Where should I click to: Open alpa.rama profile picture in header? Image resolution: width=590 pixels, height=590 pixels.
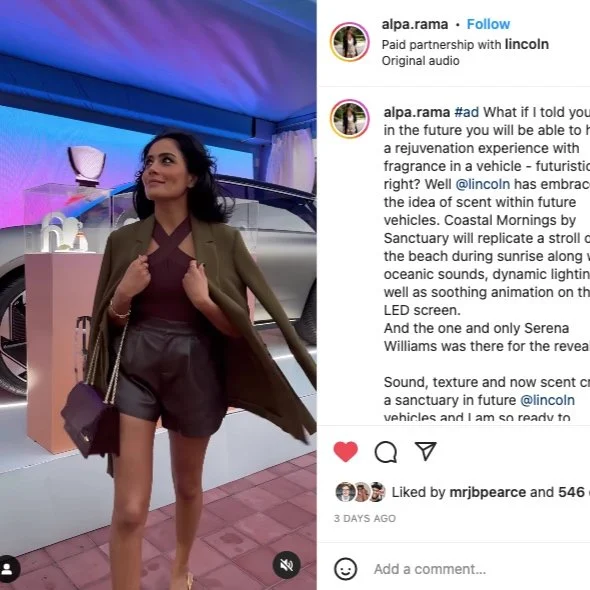pos(350,42)
